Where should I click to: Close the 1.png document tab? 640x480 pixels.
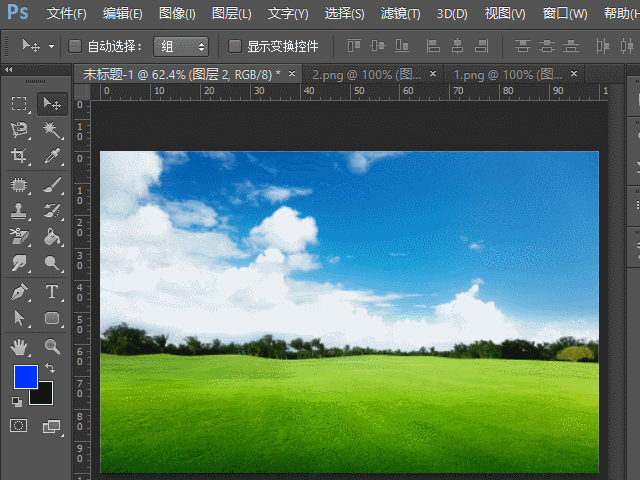click(x=574, y=73)
